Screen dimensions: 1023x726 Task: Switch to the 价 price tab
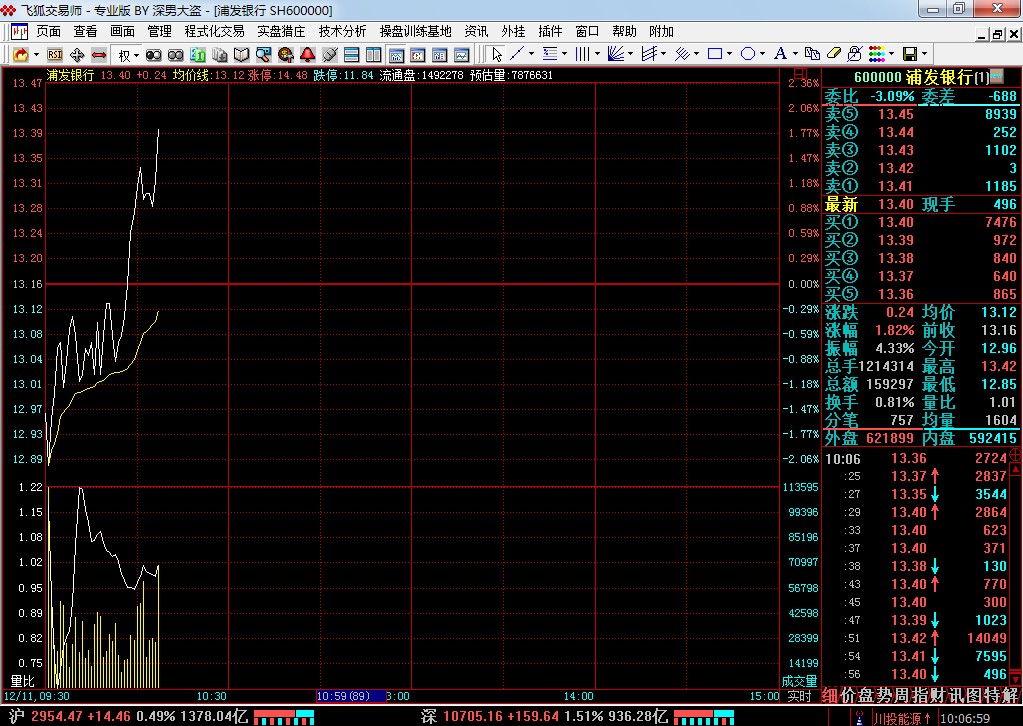point(847,695)
